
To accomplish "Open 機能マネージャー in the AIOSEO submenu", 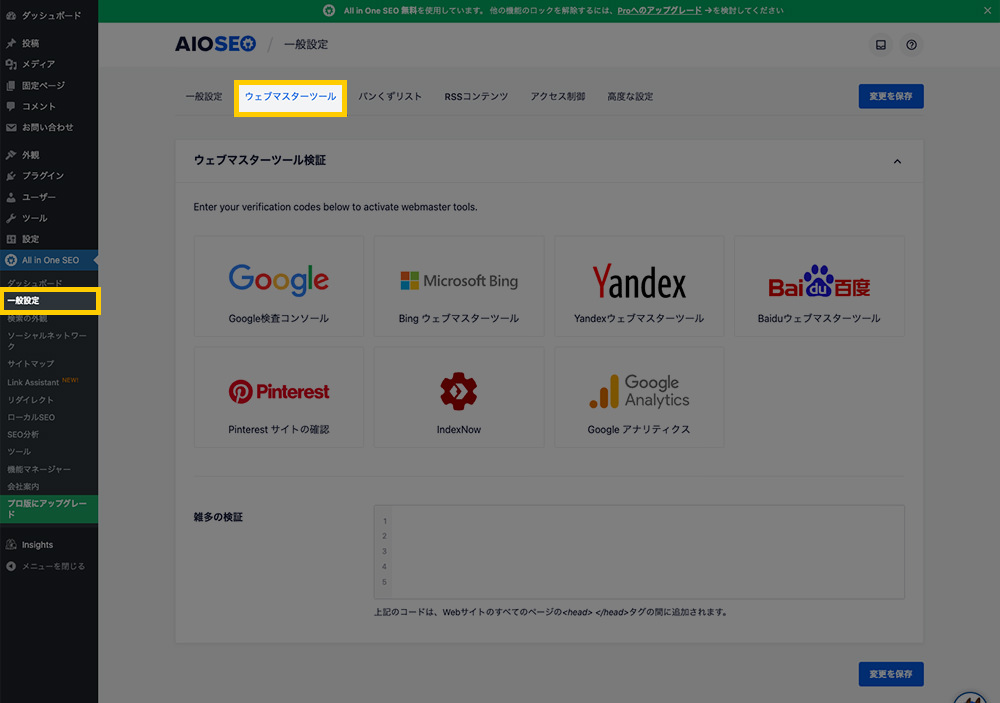I will (x=39, y=469).
